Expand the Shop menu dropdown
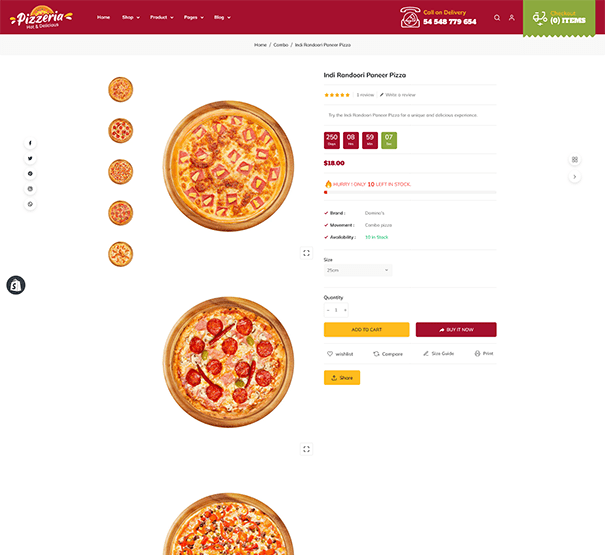Image resolution: width=605 pixels, height=555 pixels. (x=130, y=17)
